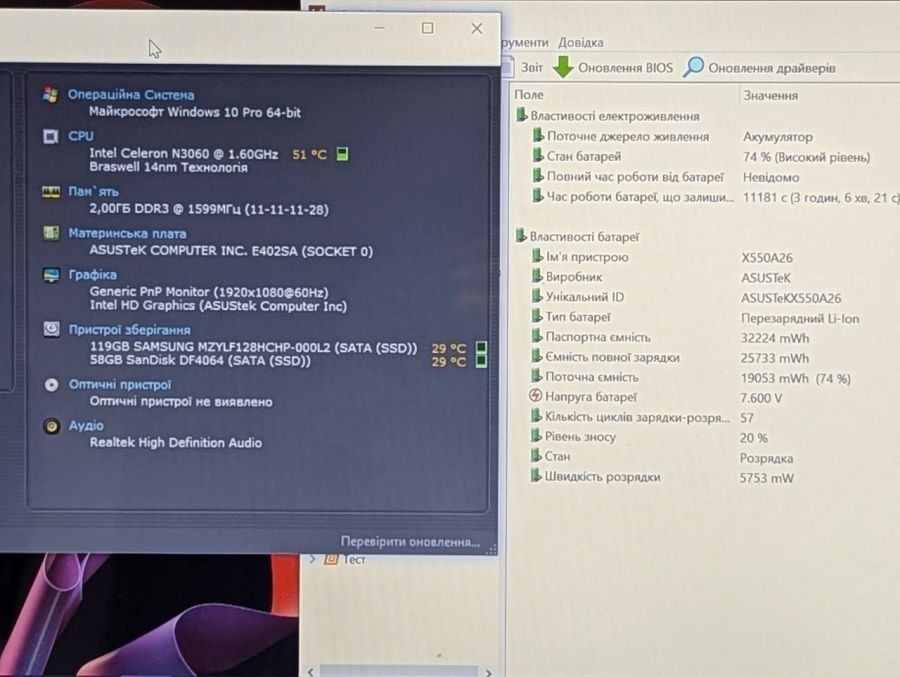Open the Операційна Система section in Speccy

point(131,95)
